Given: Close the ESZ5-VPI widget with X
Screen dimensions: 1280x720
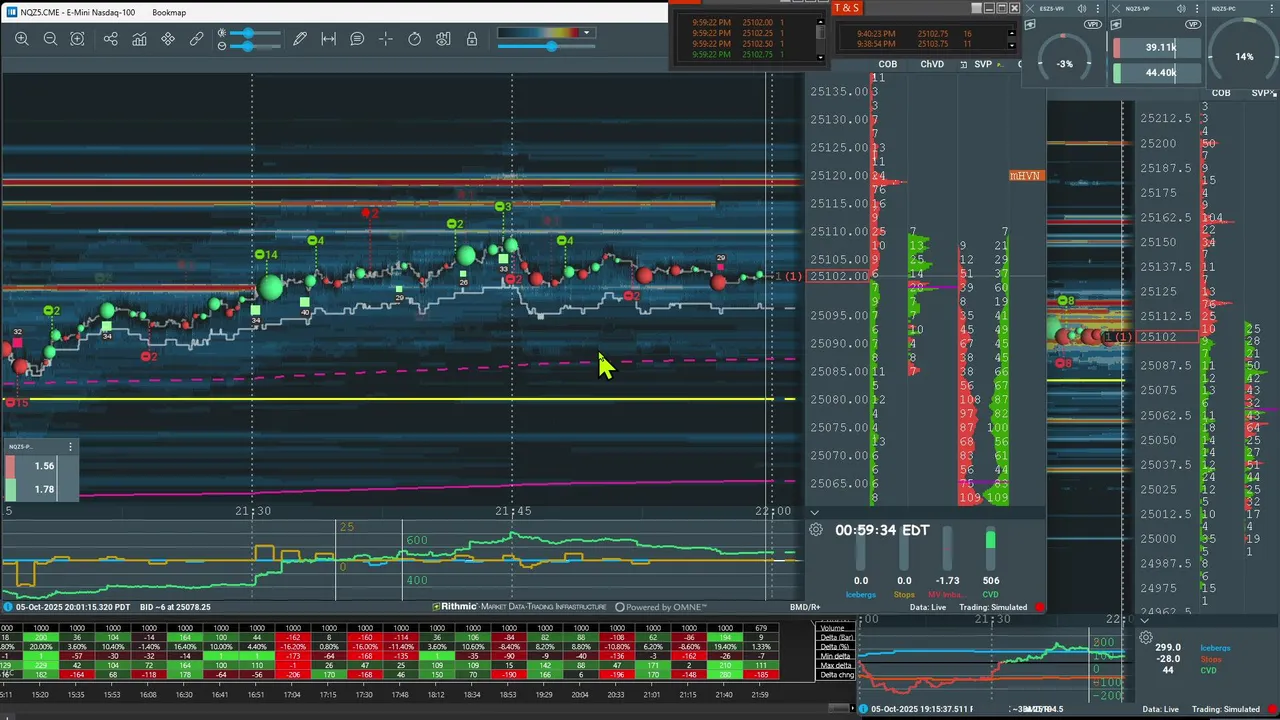Looking at the screenshot, I should tap(1030, 9).
